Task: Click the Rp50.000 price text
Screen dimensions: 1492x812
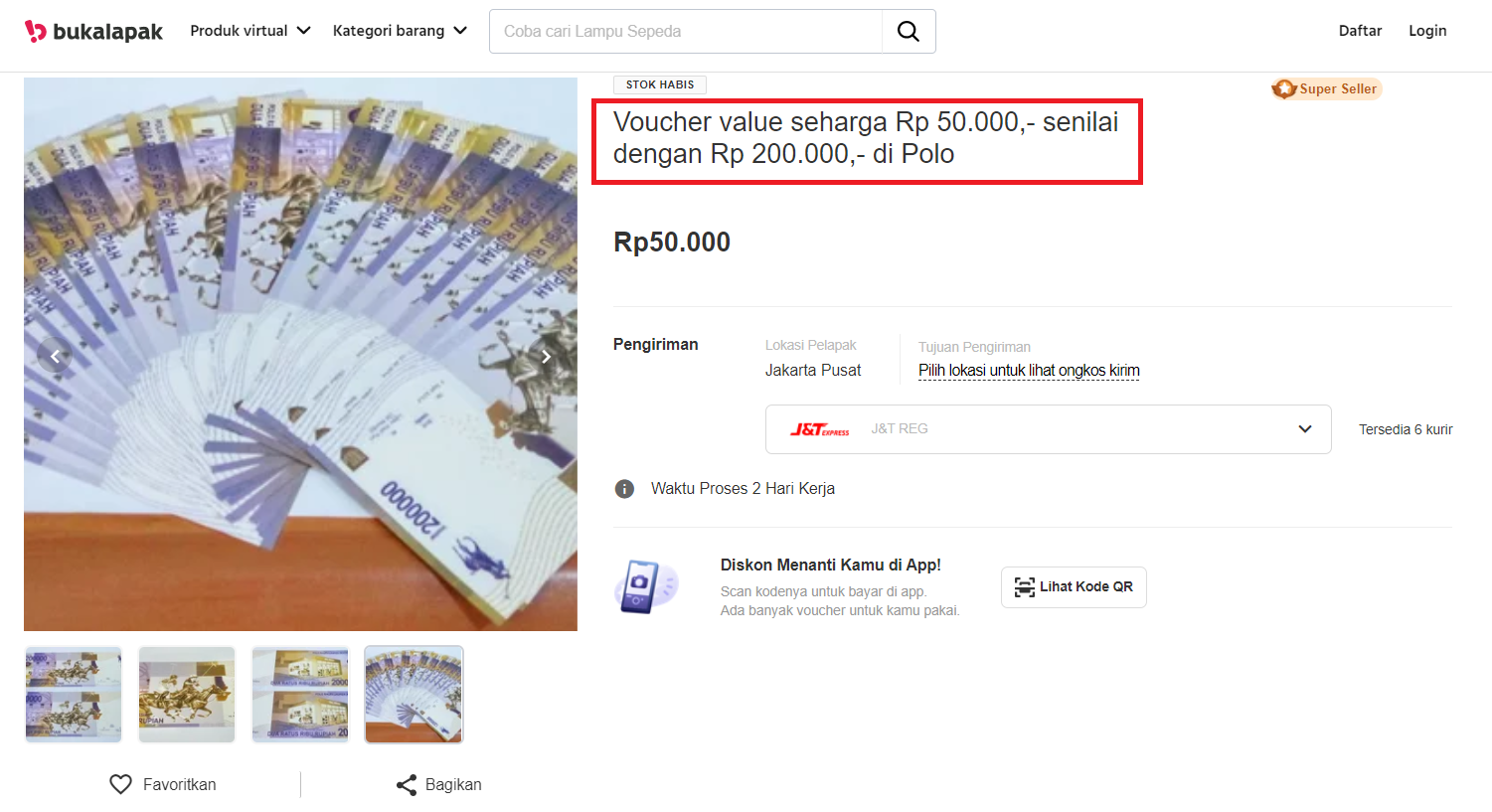Action: tap(672, 242)
